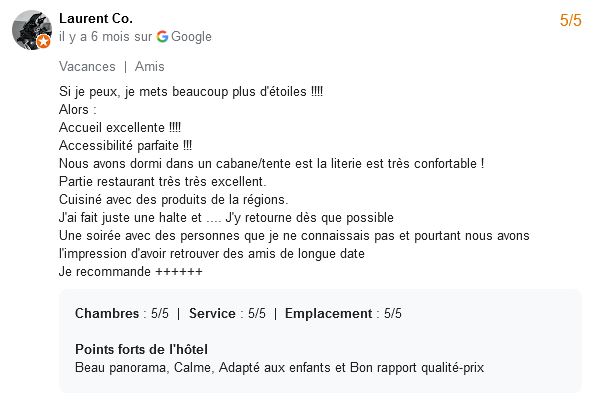Open the reviewer name Laurent Co.

[96, 18]
